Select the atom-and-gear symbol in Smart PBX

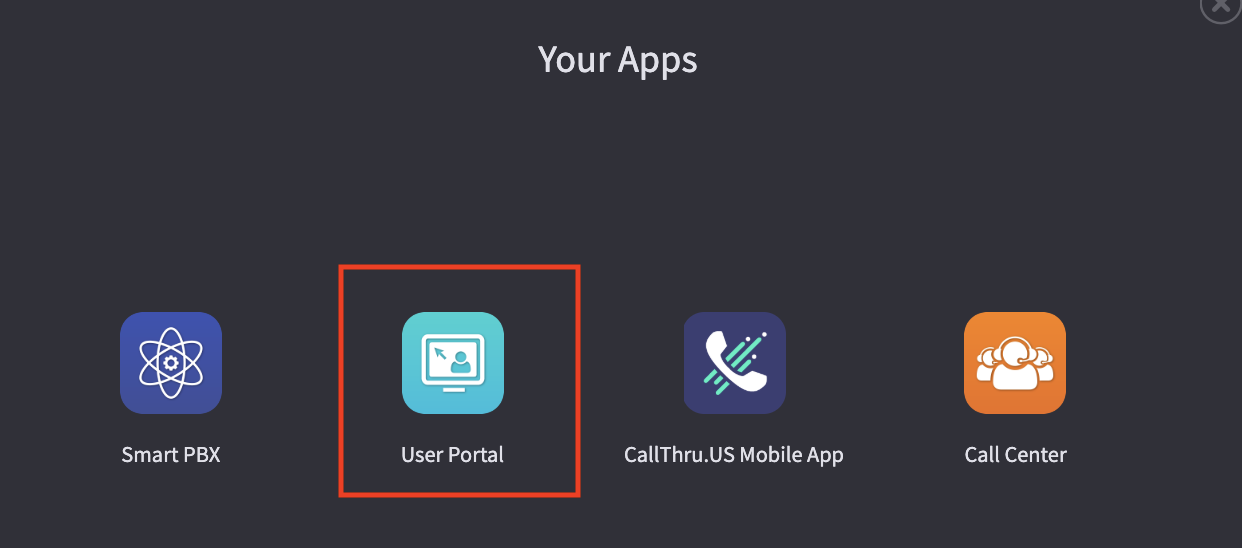(x=171, y=363)
